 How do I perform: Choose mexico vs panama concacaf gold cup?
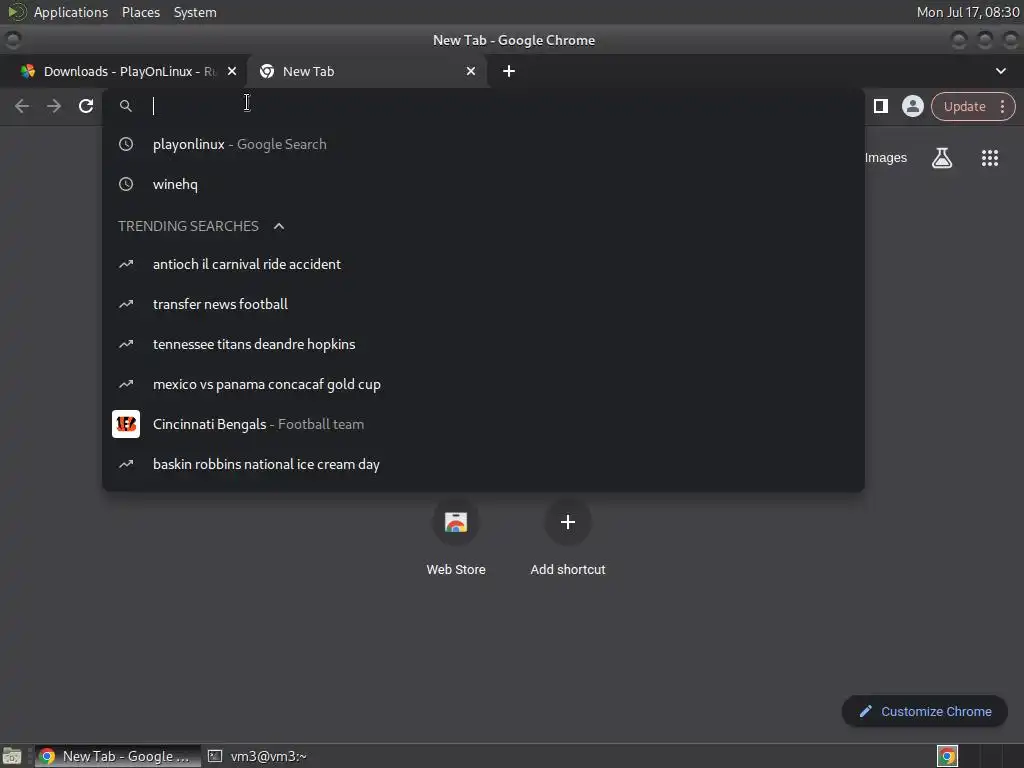pyautogui.click(x=483, y=384)
